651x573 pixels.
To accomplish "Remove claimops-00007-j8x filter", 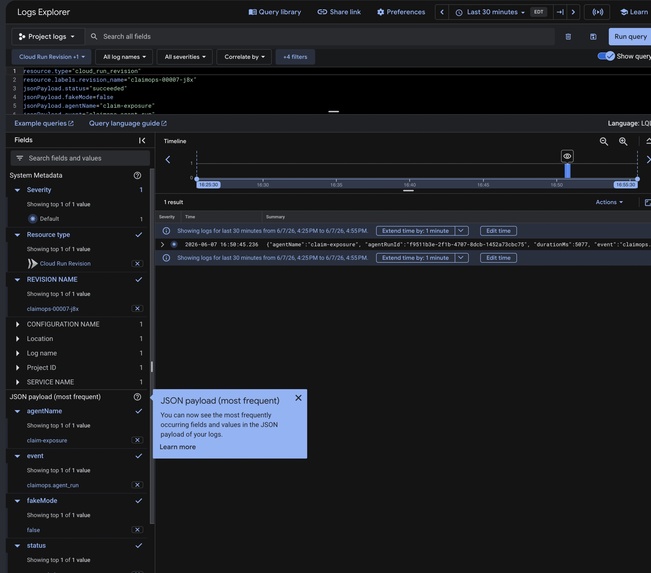I will (137, 309).
